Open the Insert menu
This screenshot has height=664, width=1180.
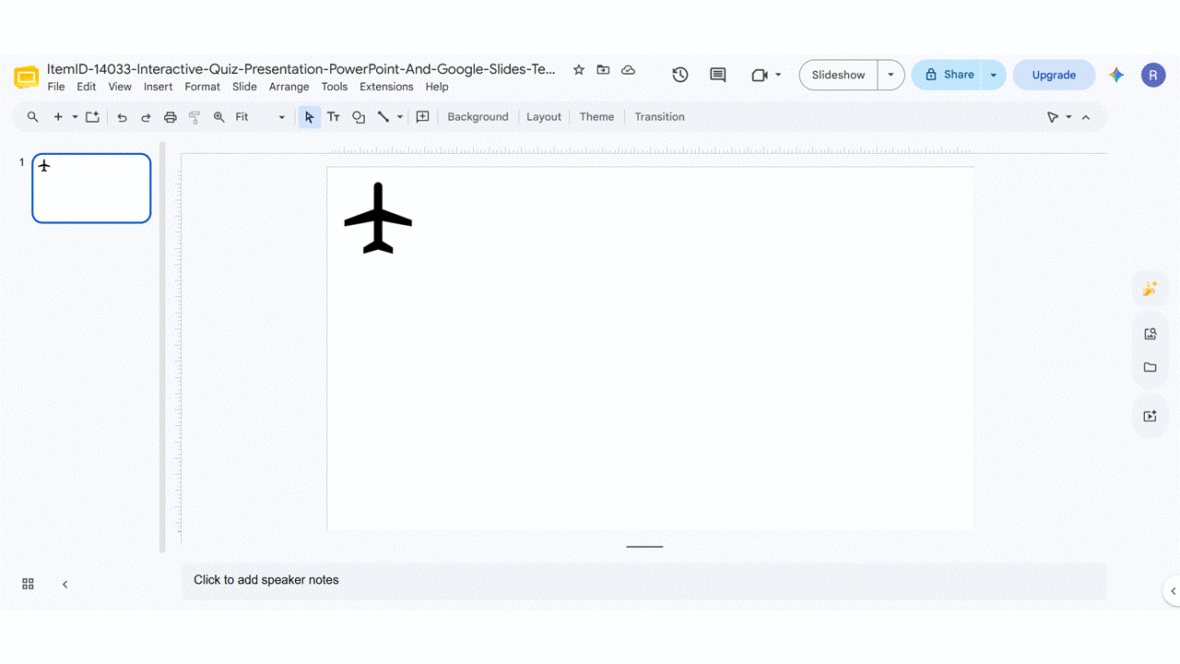tap(158, 87)
